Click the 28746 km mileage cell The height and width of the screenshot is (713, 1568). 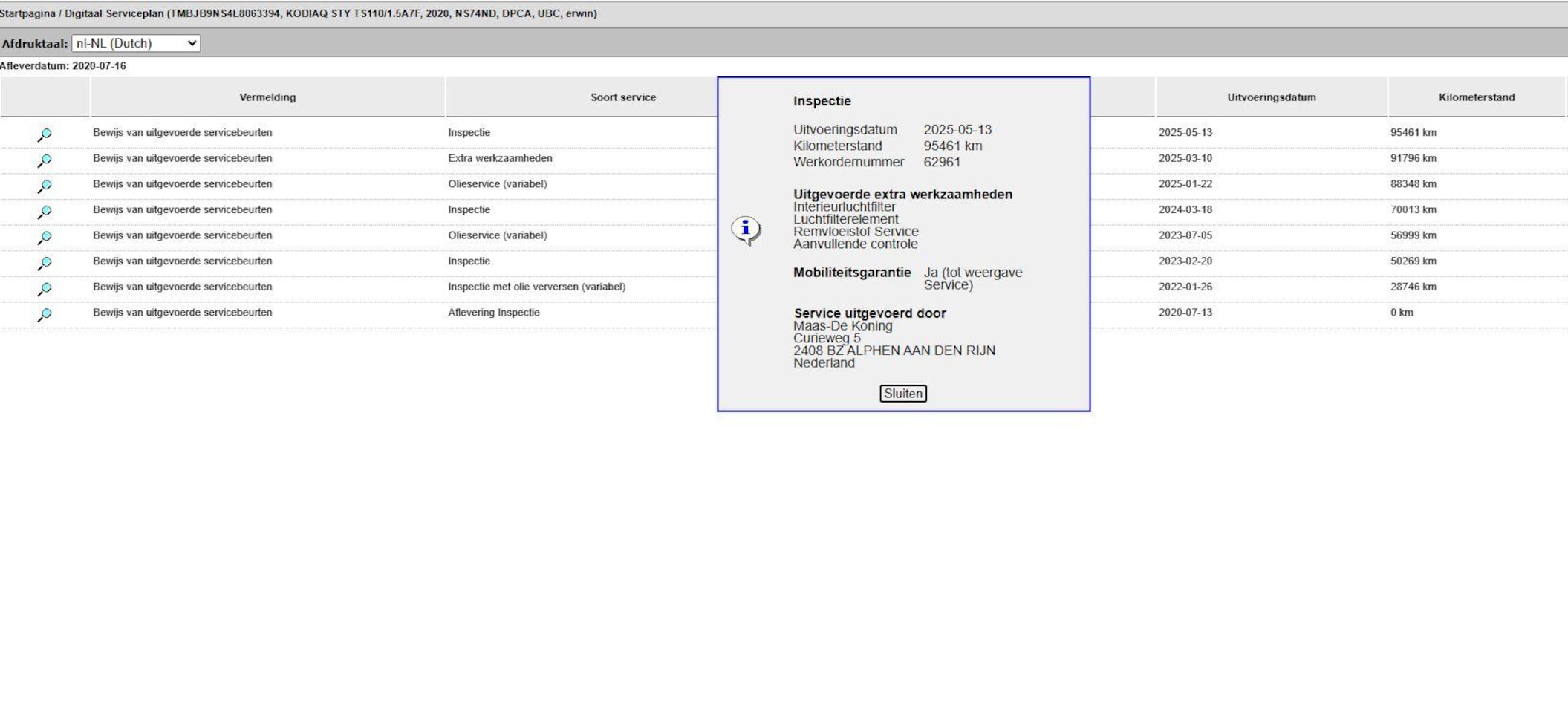click(x=1413, y=287)
